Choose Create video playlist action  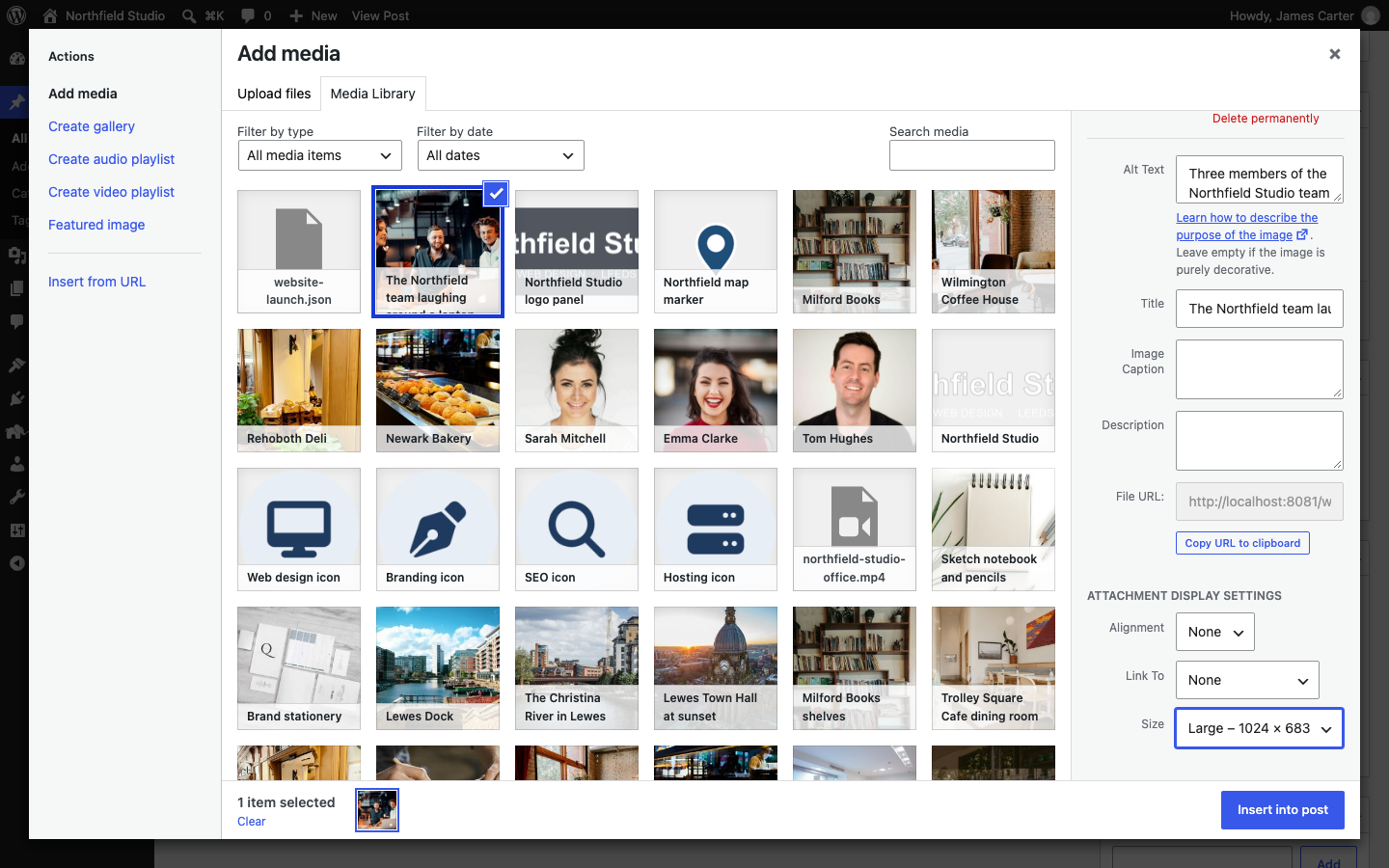coord(112,192)
